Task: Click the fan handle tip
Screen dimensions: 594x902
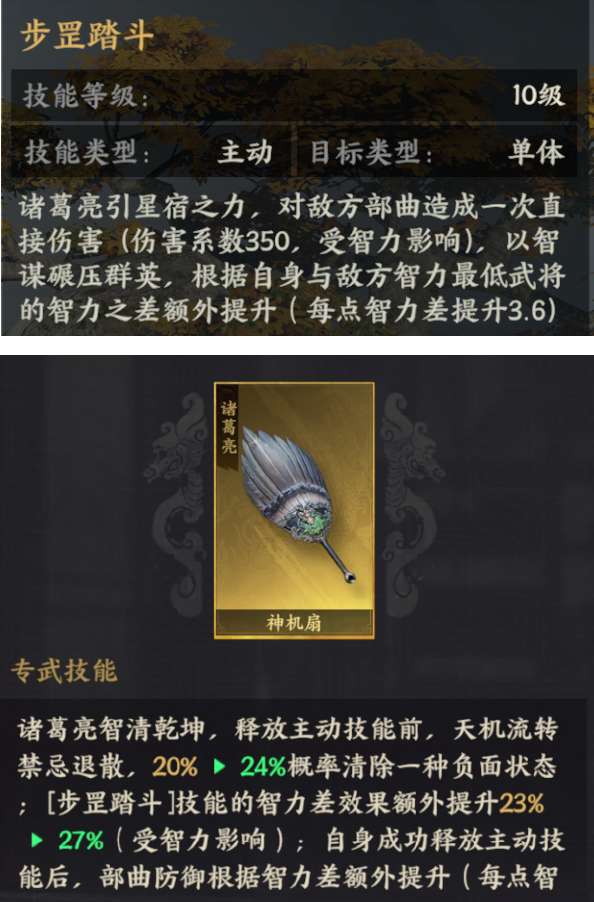Action: click(x=350, y=576)
